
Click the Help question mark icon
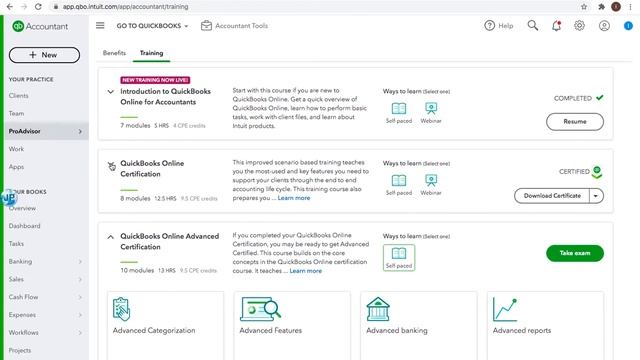(x=489, y=26)
